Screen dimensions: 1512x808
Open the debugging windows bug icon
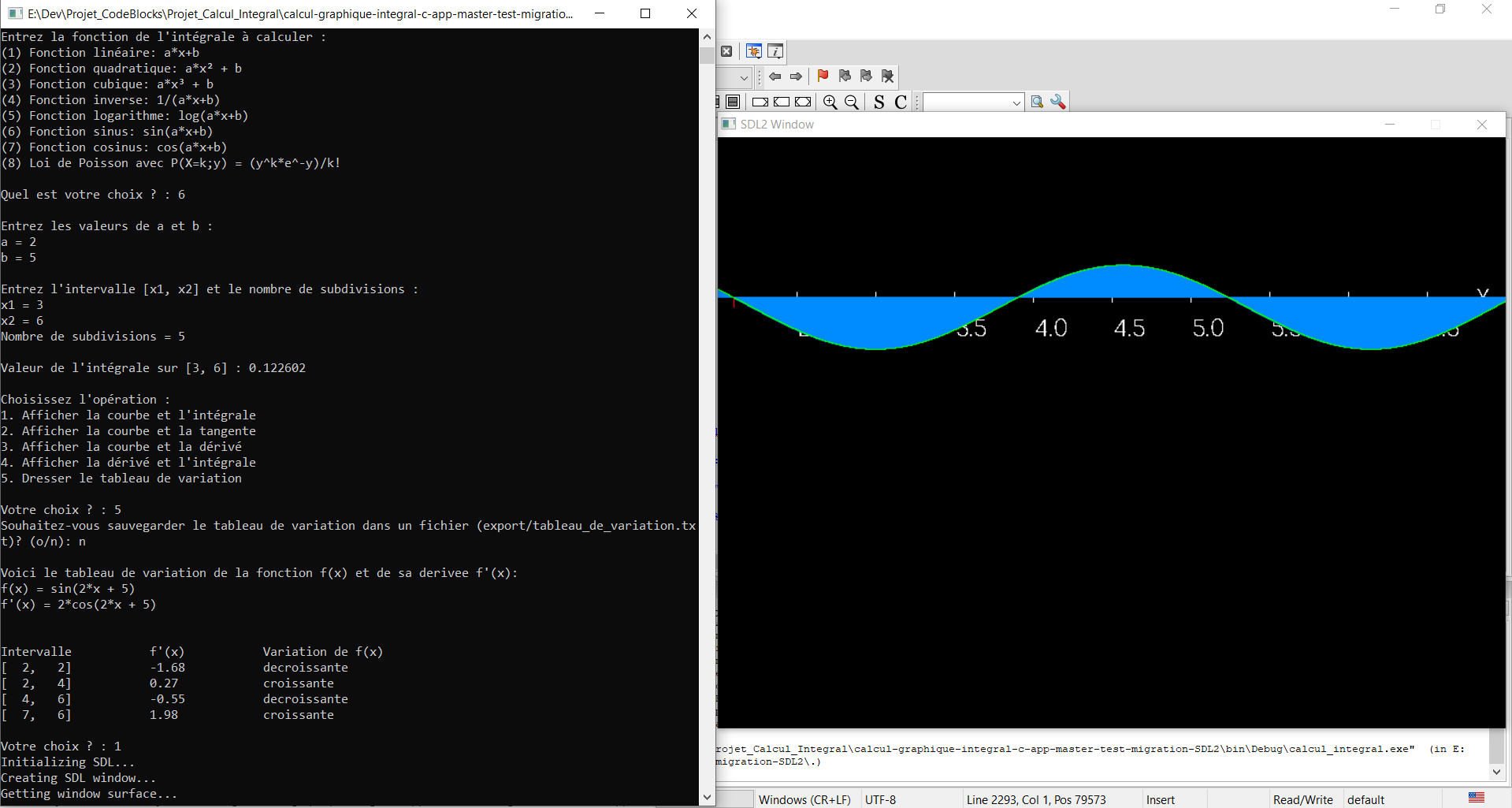(754, 51)
